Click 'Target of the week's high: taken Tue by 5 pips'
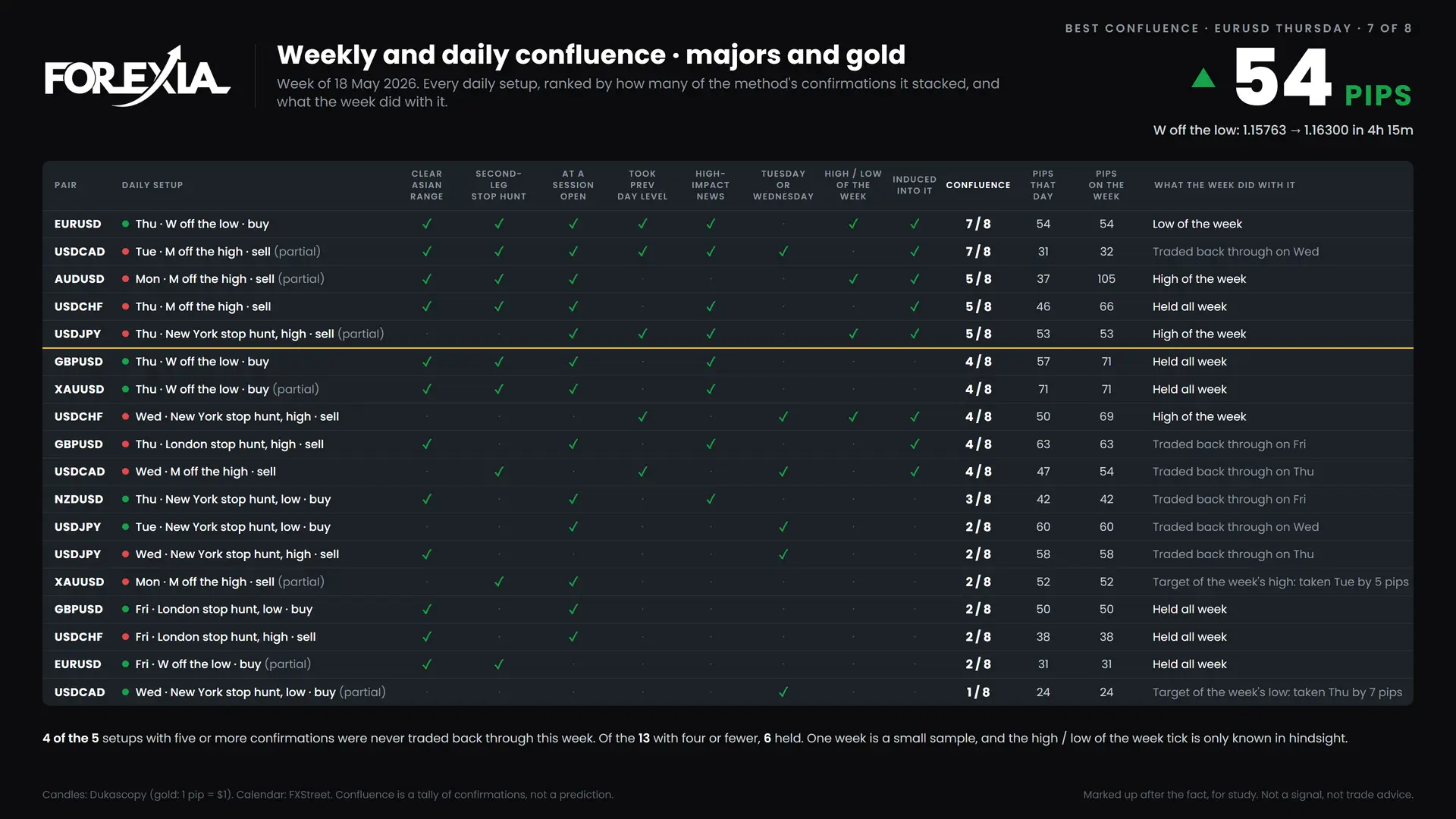 tap(1281, 582)
